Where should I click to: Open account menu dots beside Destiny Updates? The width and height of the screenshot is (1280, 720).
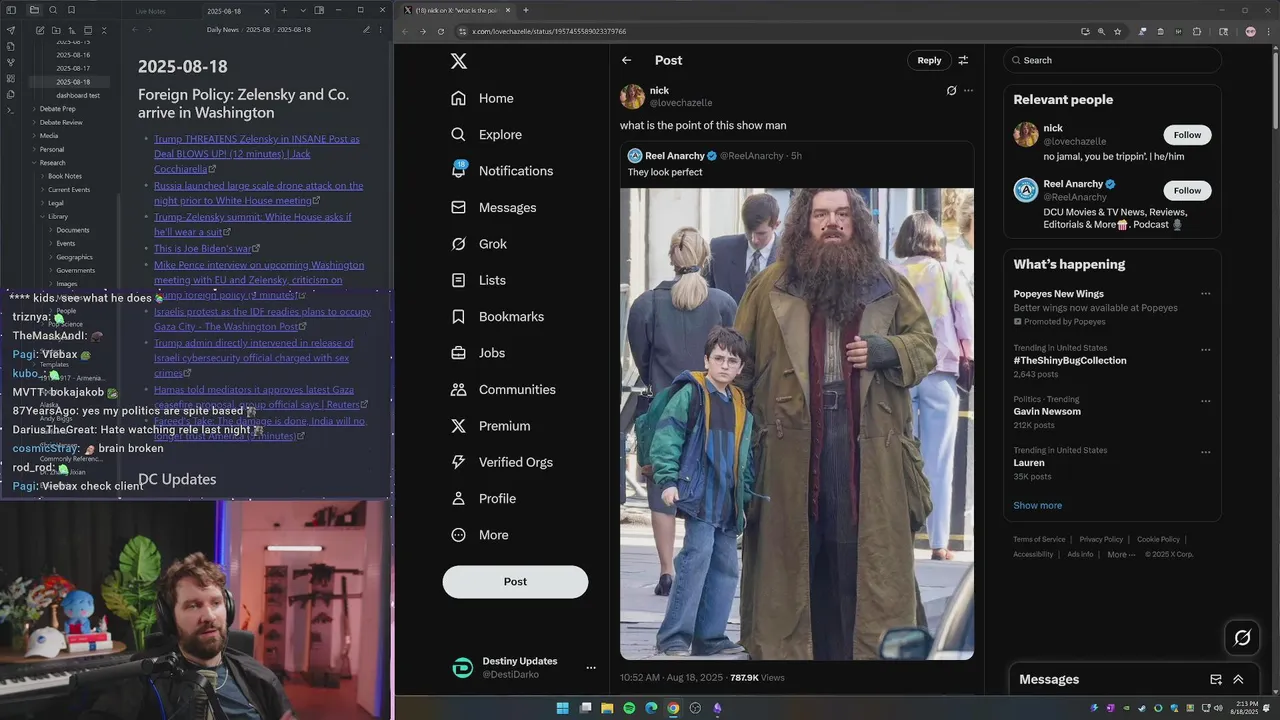(x=591, y=668)
